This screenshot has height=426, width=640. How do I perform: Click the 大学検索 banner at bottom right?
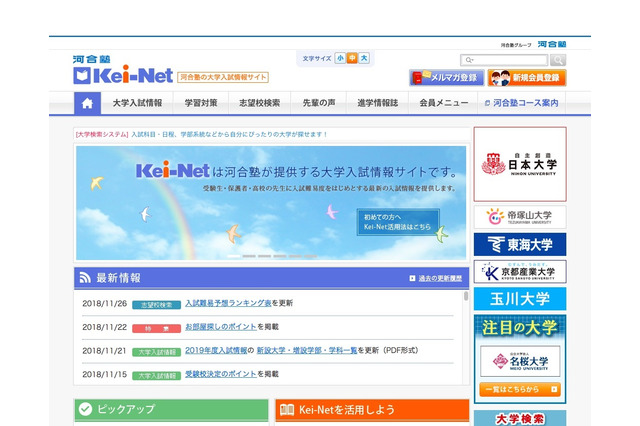point(520,418)
